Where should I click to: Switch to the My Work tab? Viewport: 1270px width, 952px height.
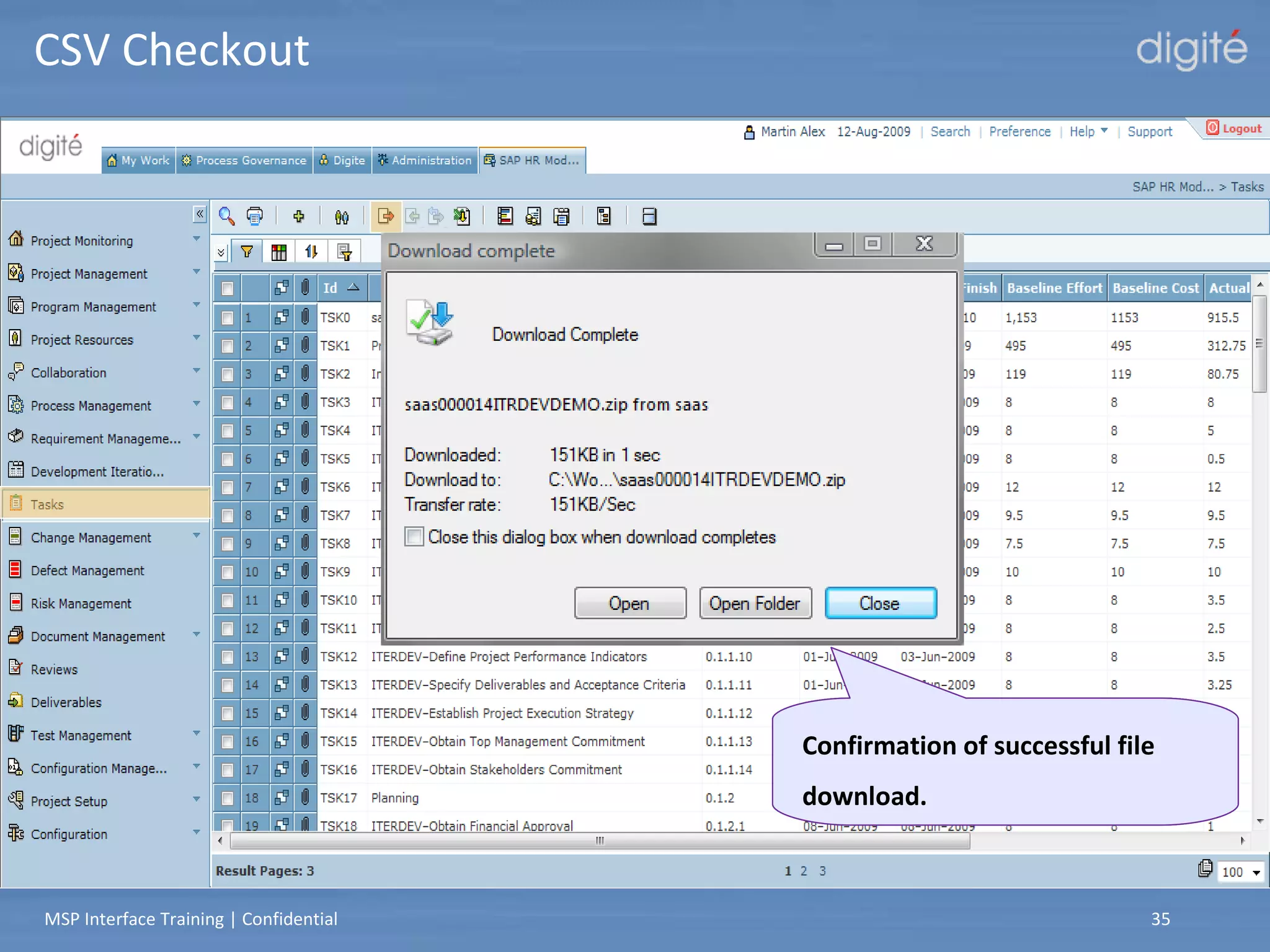[138, 161]
